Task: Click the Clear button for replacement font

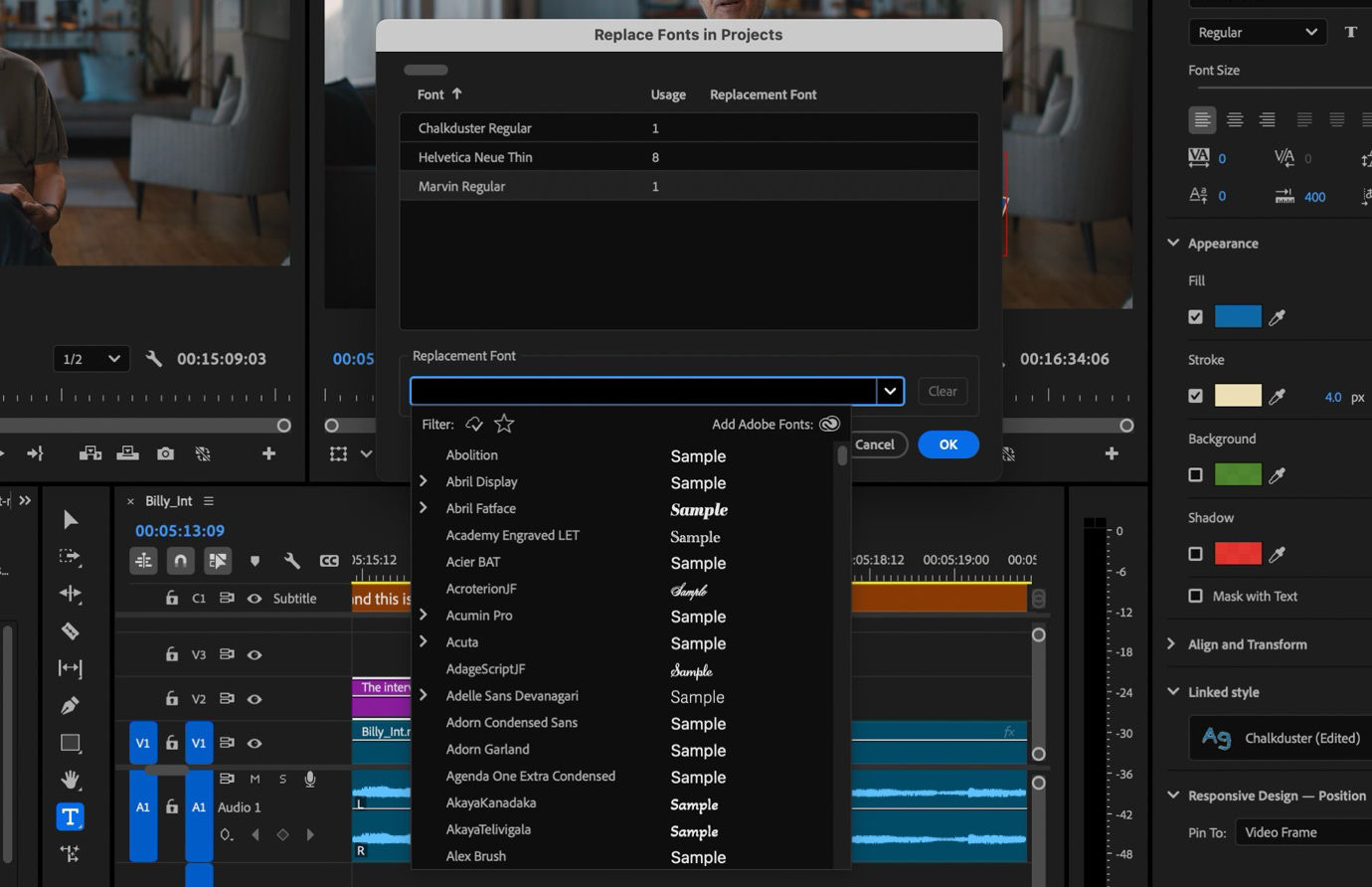Action: pos(942,391)
